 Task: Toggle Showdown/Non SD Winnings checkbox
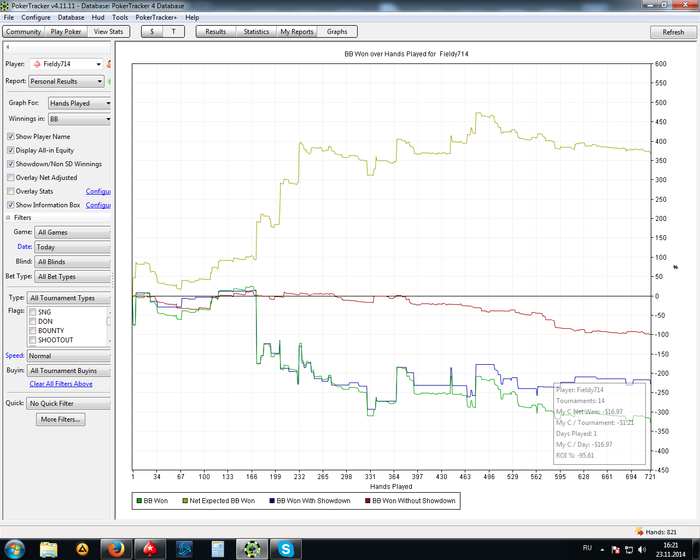pyautogui.click(x=11, y=164)
